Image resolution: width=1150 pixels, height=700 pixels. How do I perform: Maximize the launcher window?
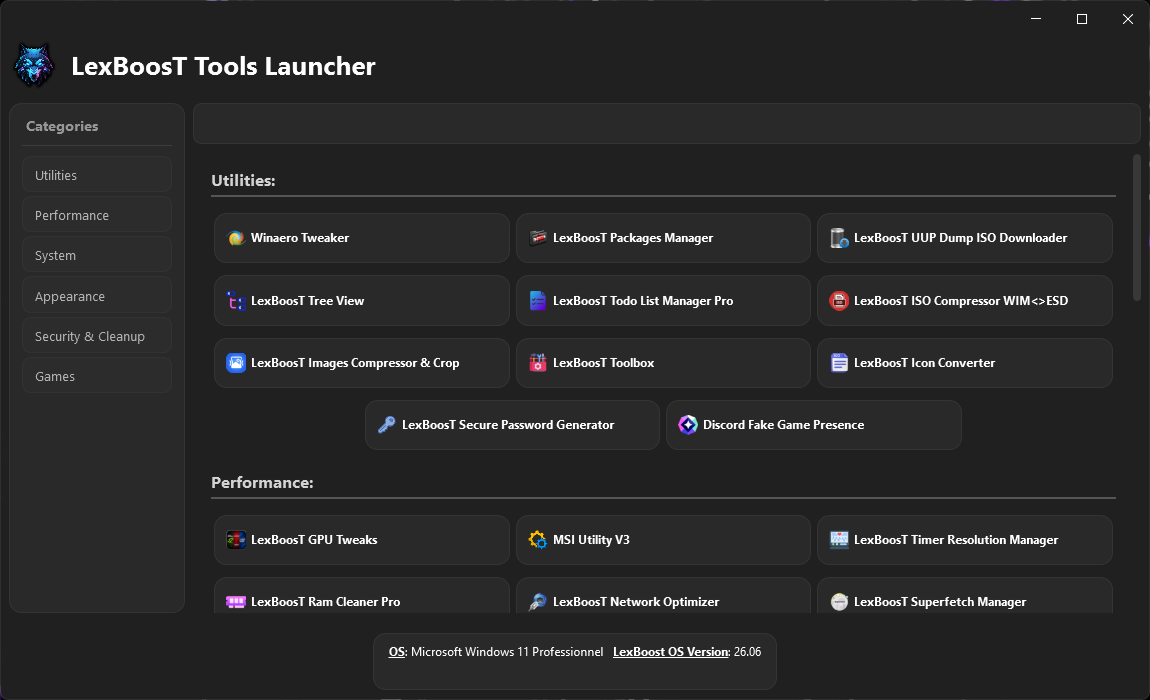(1082, 19)
